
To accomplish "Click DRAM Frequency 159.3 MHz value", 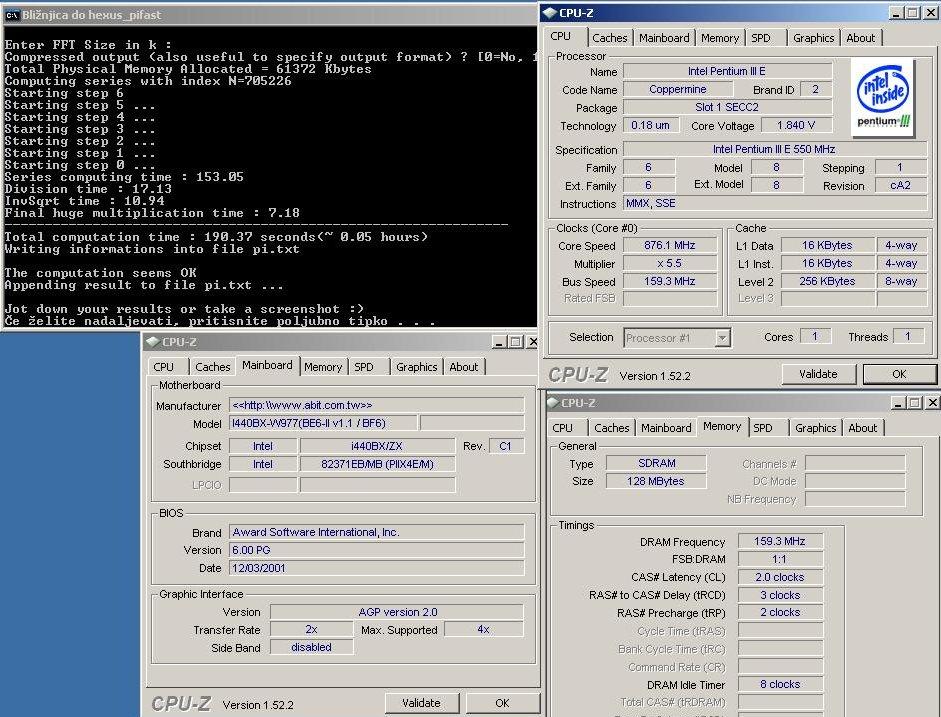I will point(780,541).
